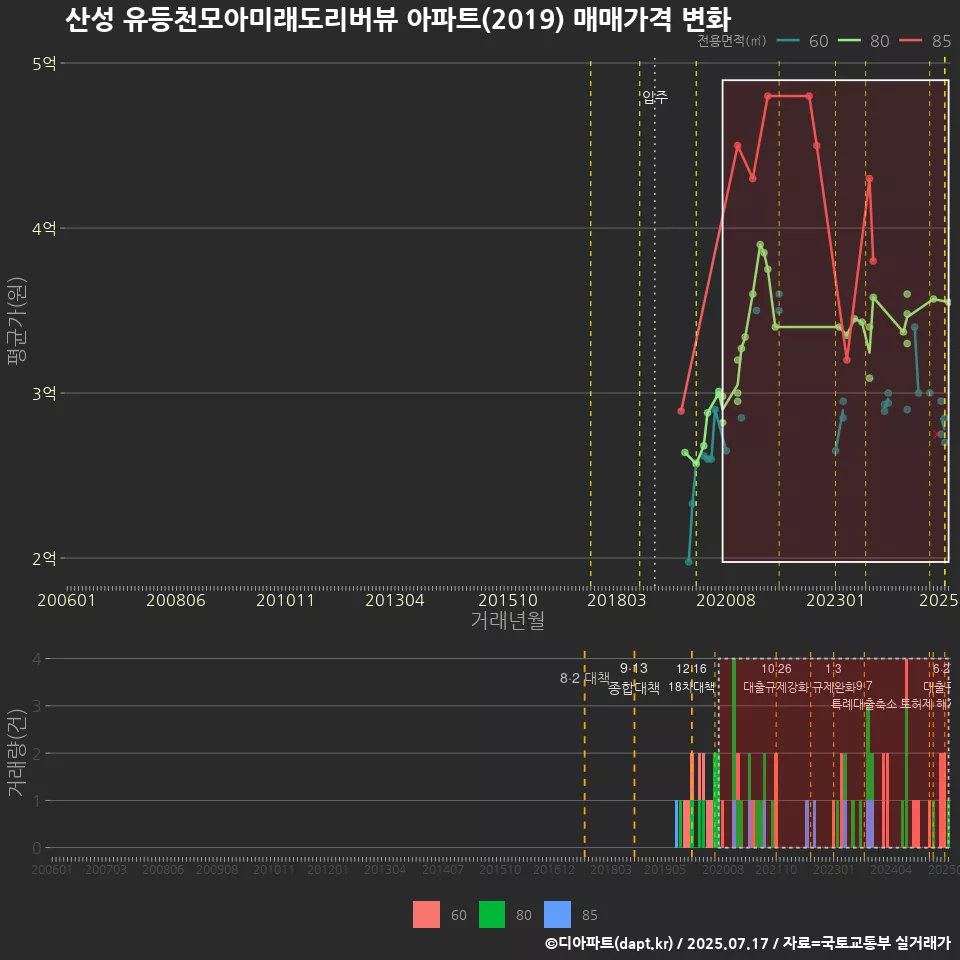Click the 전용면적(㎡) legend heading
This screenshot has width=960, height=960.
pos(732,41)
